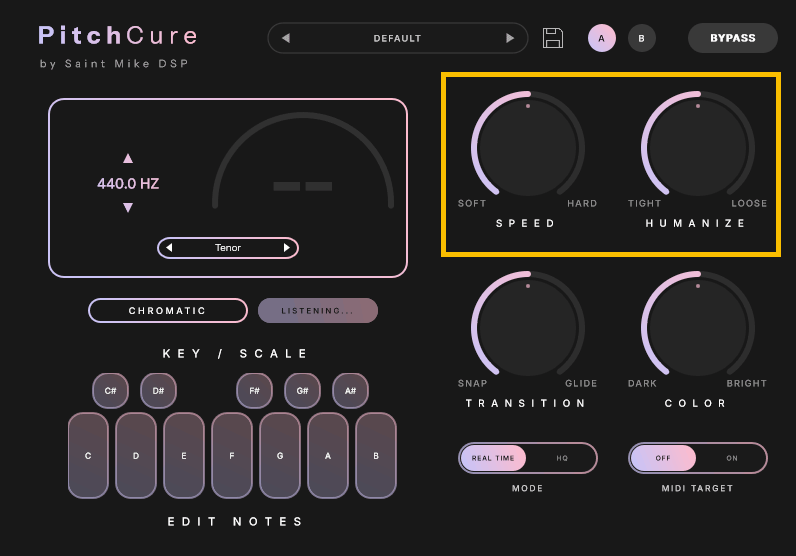Click the PitchCure logo
Image resolution: width=796 pixels, height=556 pixels.
118,36
